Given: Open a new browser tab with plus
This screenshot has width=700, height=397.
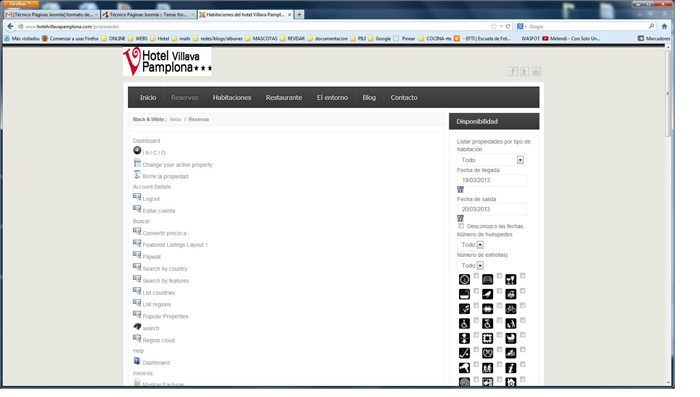Looking at the screenshot, I should pyautogui.click(x=299, y=15).
